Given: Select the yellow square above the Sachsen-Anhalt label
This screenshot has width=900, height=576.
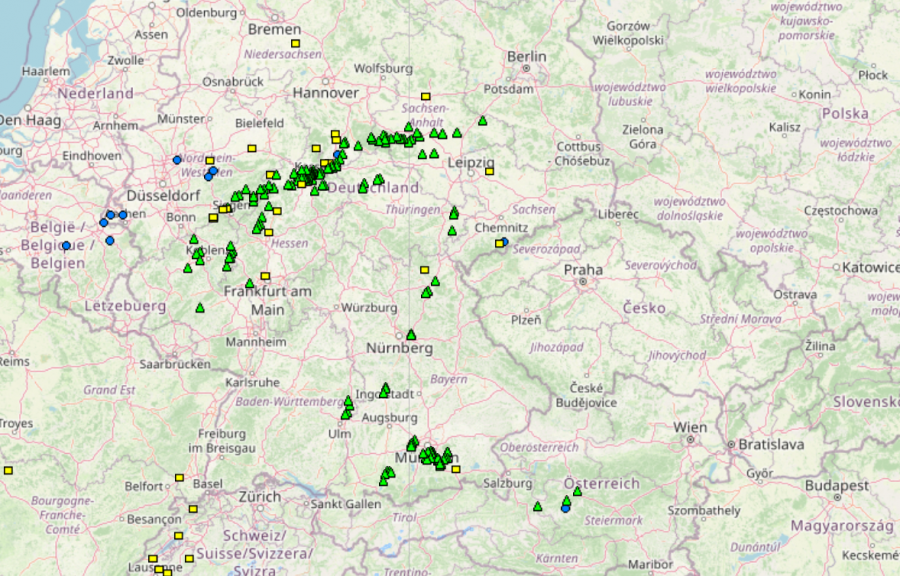Looking at the screenshot, I should click(x=425, y=96).
